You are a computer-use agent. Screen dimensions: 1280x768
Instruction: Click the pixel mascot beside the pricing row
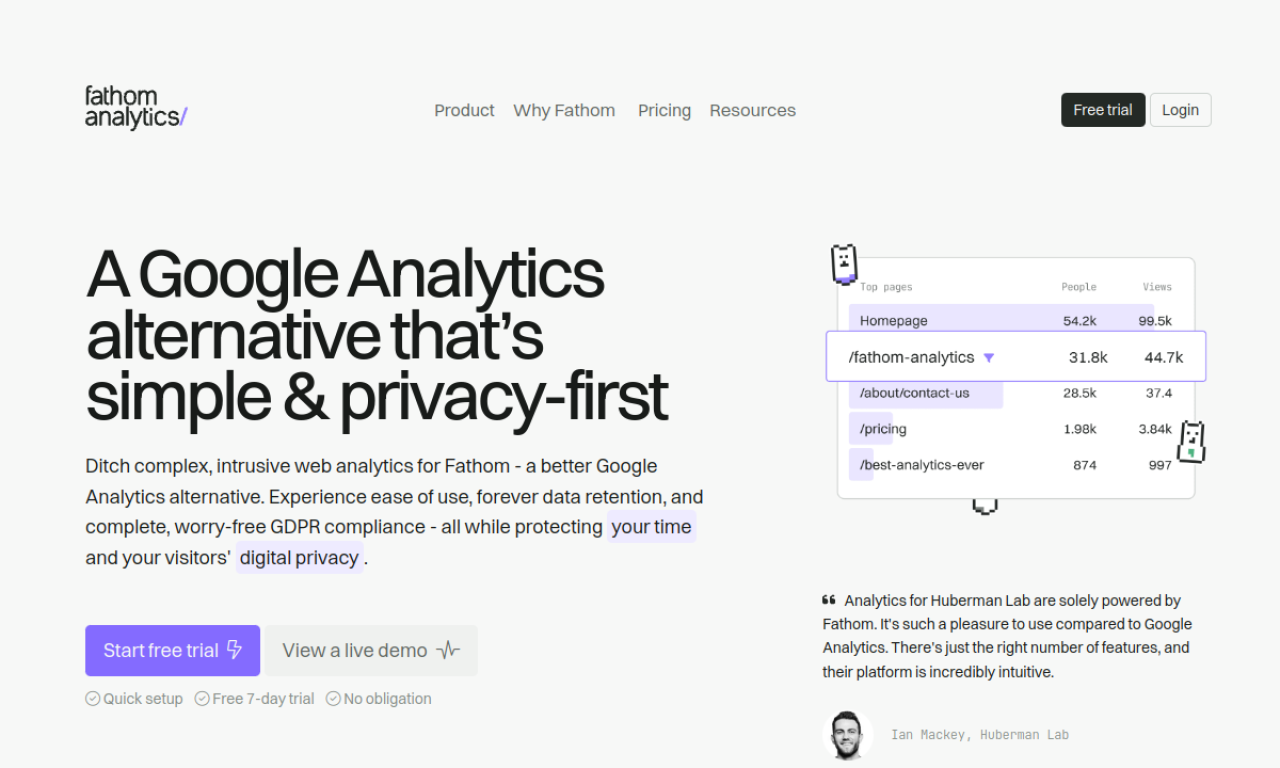1191,441
